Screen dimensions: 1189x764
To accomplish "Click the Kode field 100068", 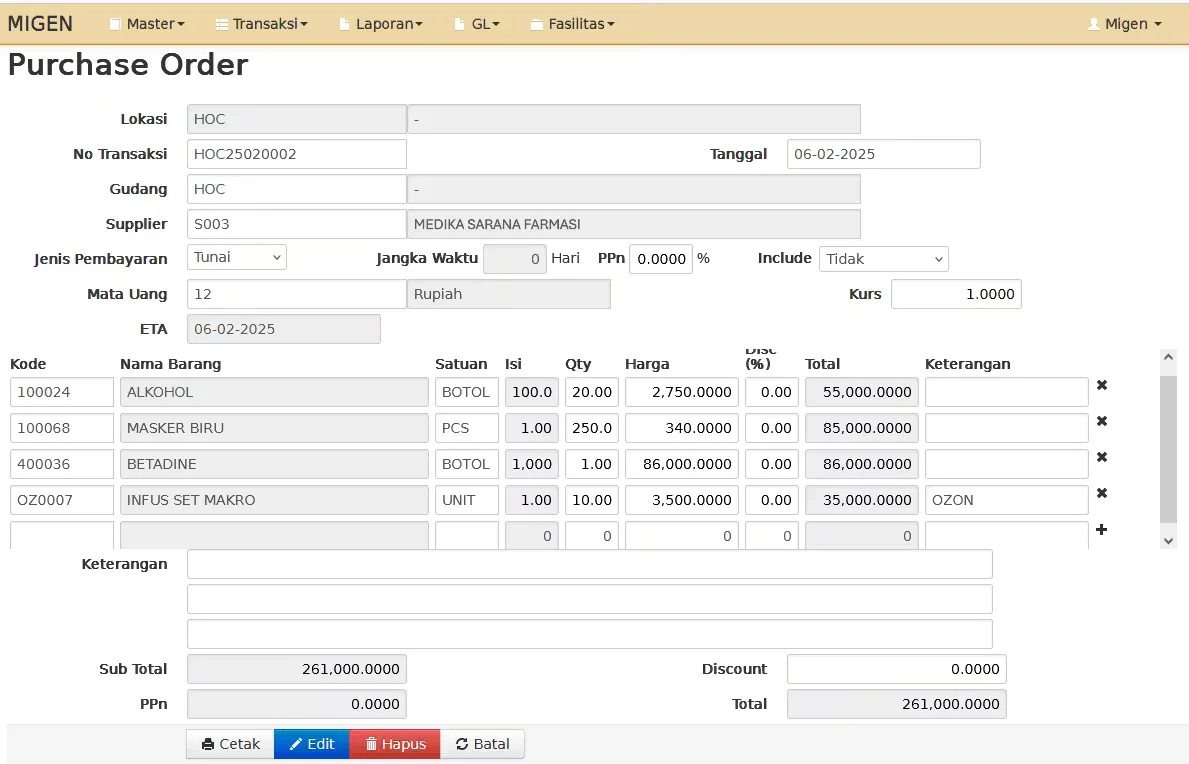I will point(61,427).
